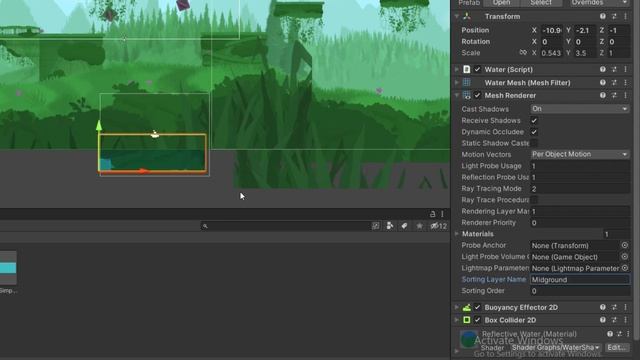Enable Static Shadow Caster checkbox
This screenshot has height=360, width=640.
pos(534,143)
